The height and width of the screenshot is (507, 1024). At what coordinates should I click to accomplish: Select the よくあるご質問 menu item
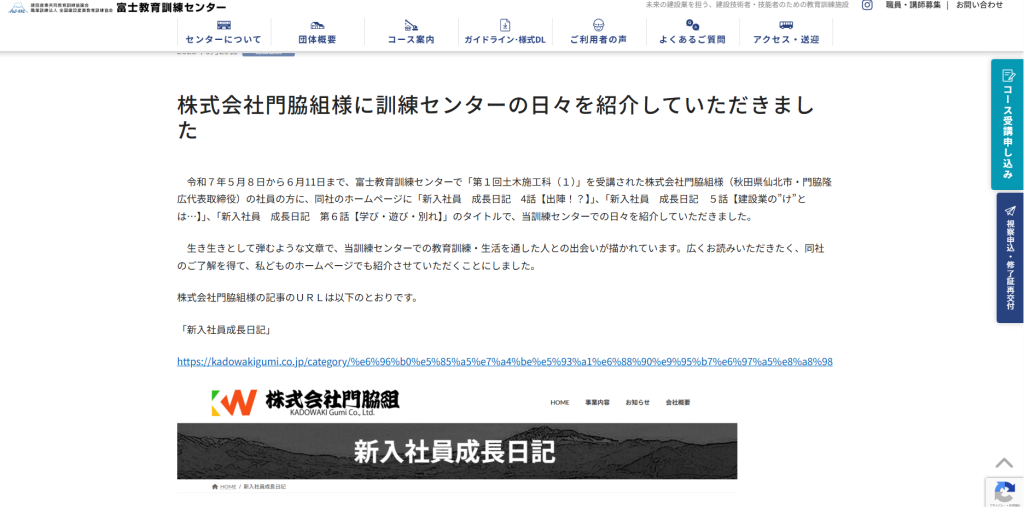click(x=692, y=40)
